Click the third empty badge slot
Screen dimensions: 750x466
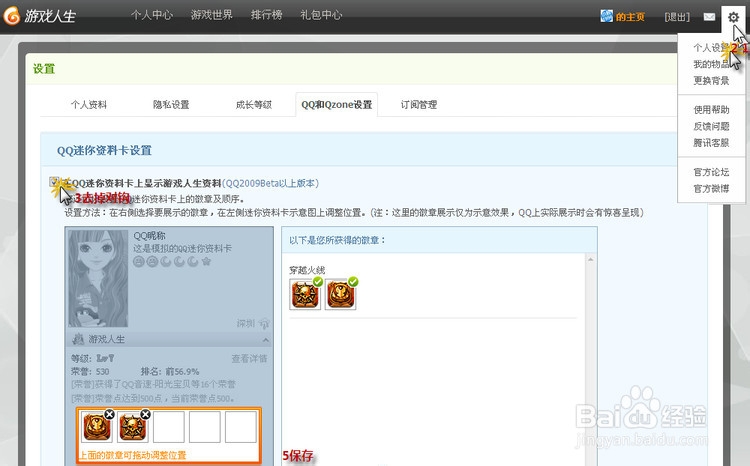(x=169, y=427)
